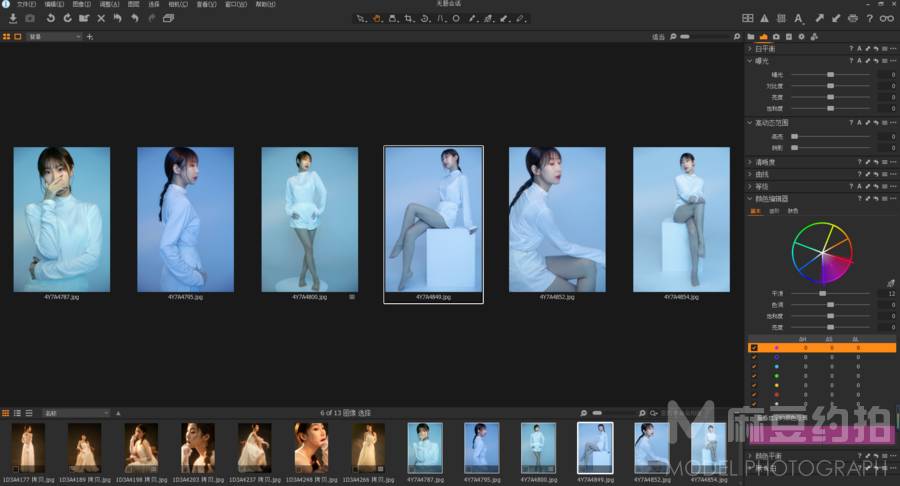Select the pointer cursor tool

pyautogui.click(x=360, y=18)
